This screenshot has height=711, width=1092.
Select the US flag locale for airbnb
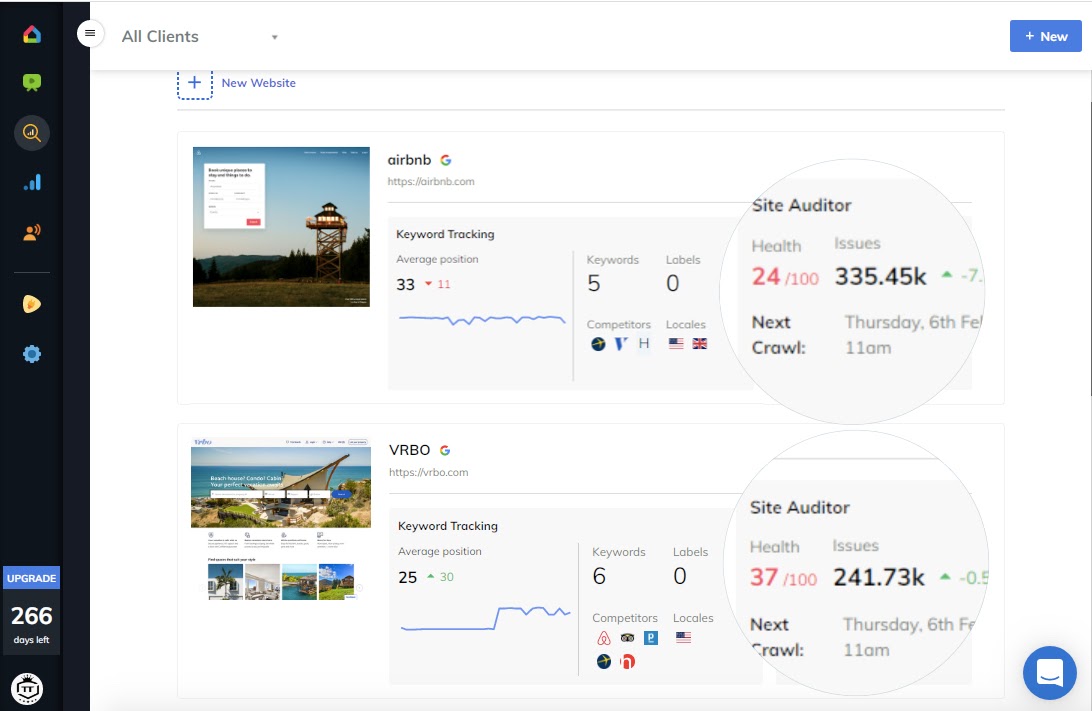[676, 343]
